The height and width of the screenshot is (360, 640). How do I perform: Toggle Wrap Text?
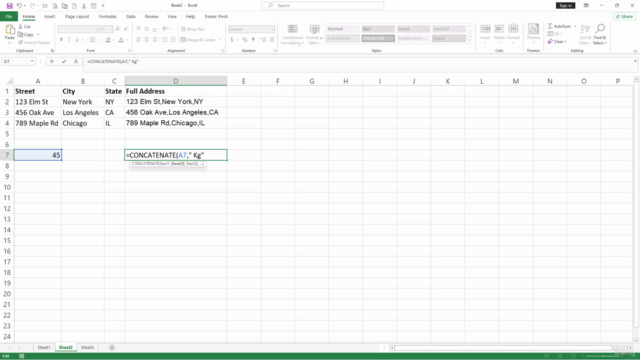point(193,29)
